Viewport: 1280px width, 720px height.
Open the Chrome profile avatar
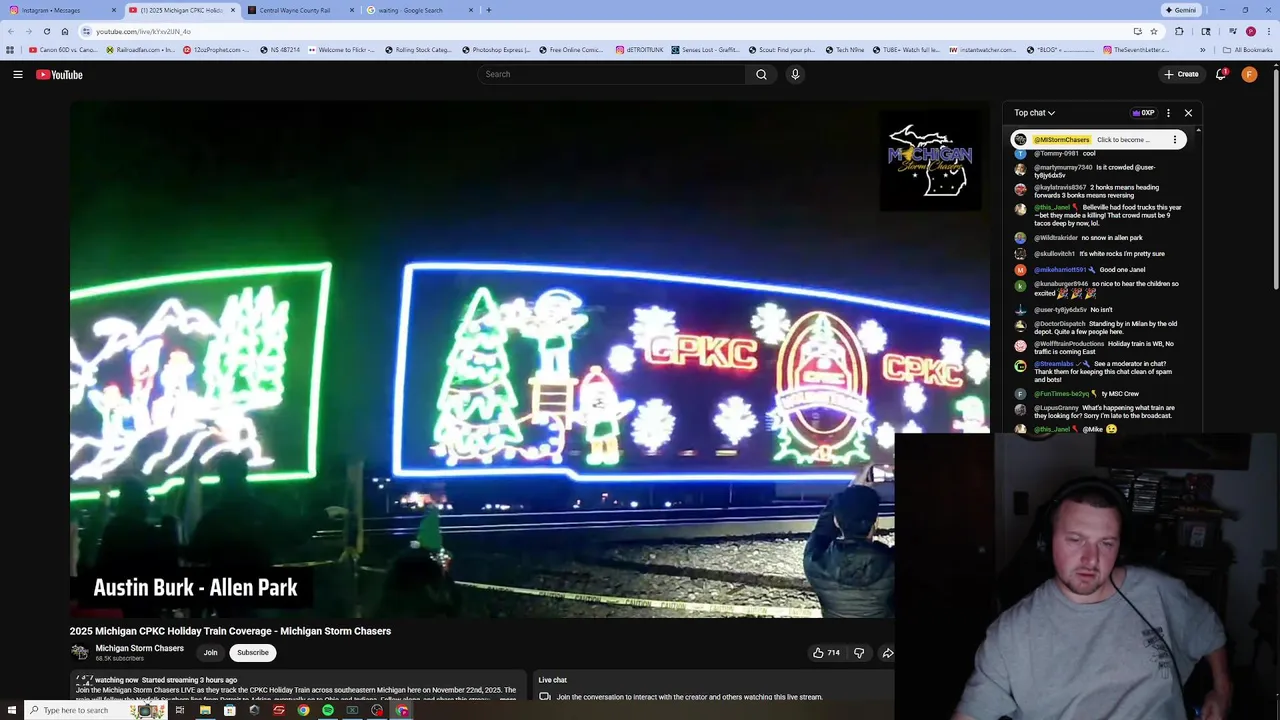[1251, 31]
